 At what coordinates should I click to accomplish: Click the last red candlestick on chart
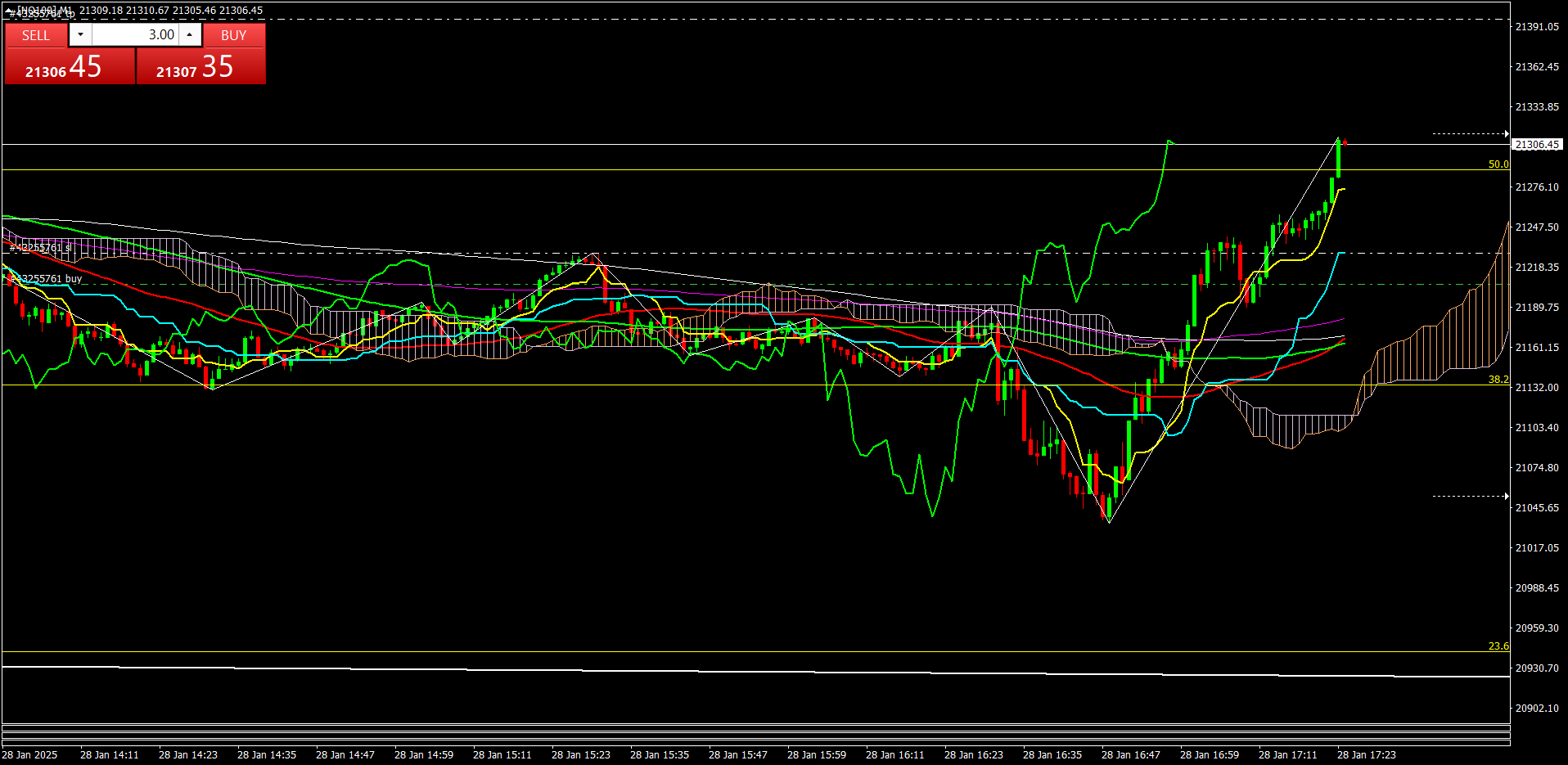click(1345, 143)
